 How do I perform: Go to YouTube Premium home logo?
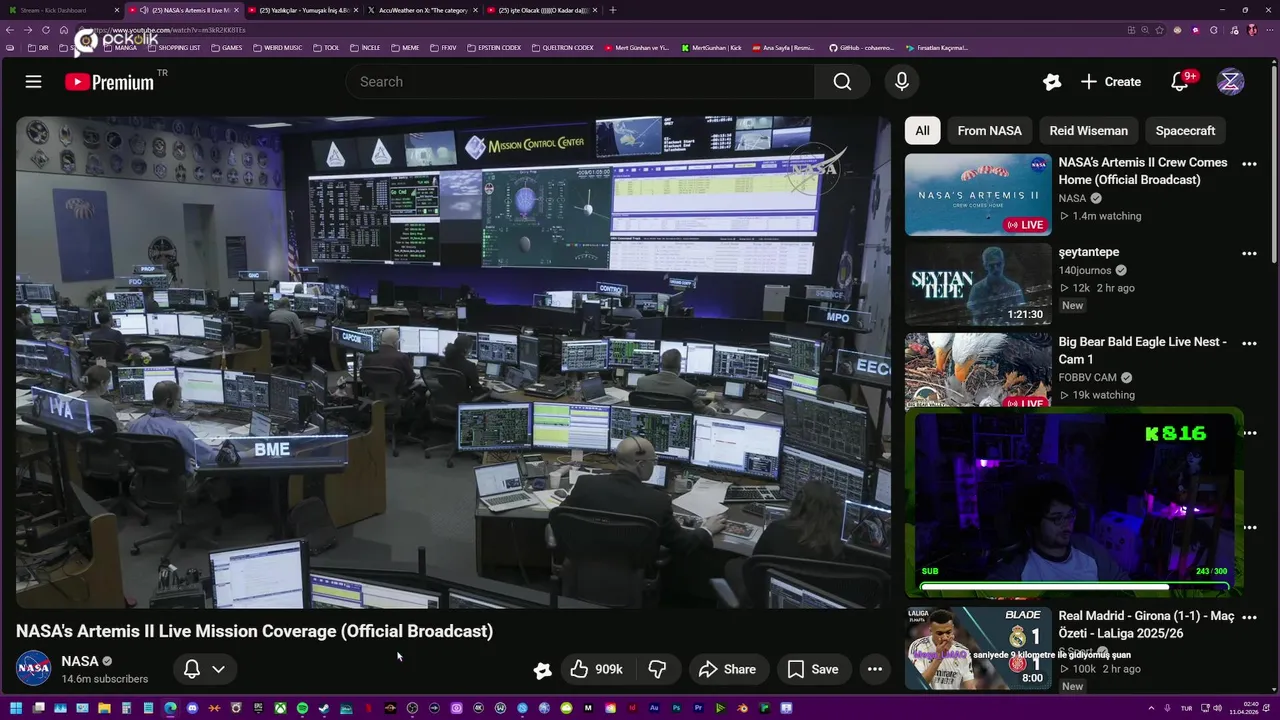point(110,82)
